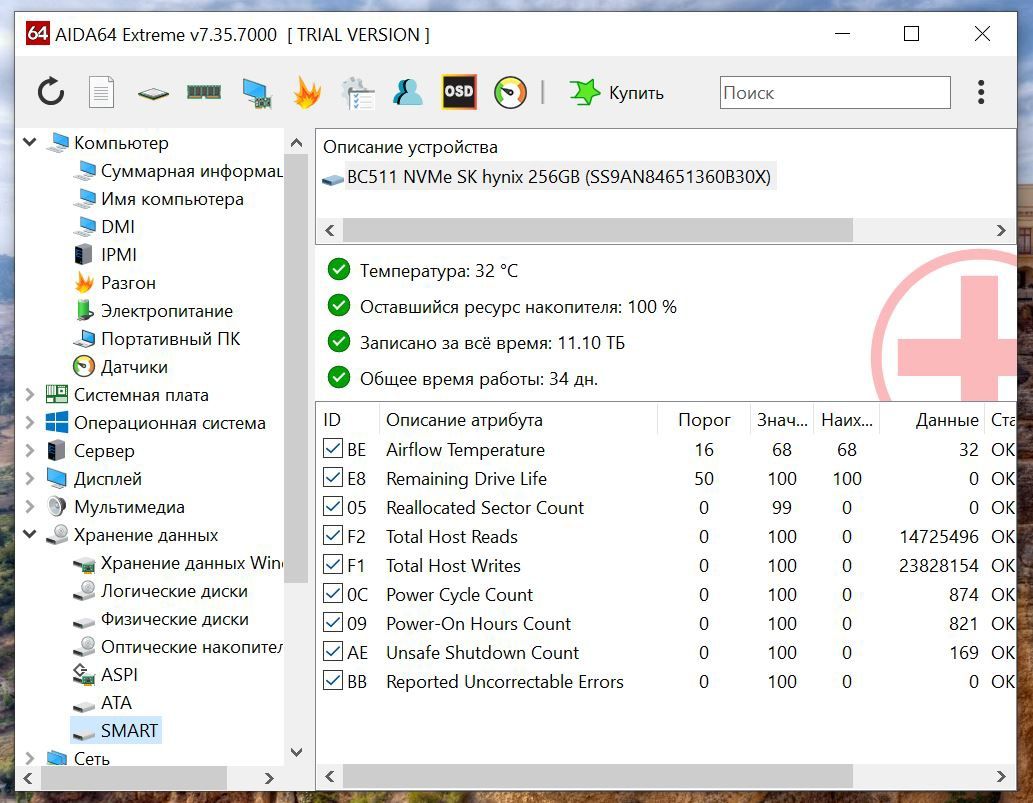Collapse the Хранение данных node
The width and height of the screenshot is (1033, 803).
(x=30, y=534)
